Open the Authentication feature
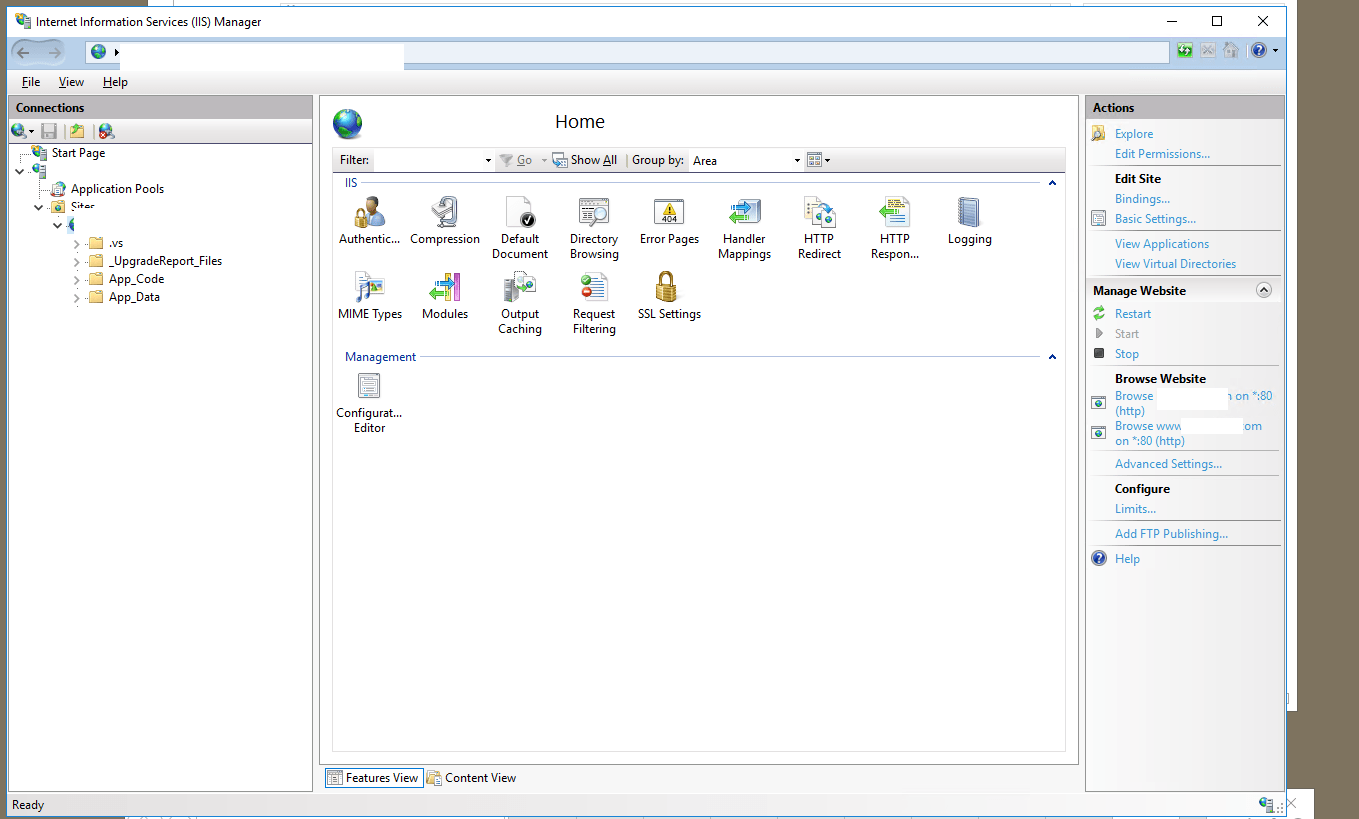This screenshot has height=819, width=1359. 369,220
